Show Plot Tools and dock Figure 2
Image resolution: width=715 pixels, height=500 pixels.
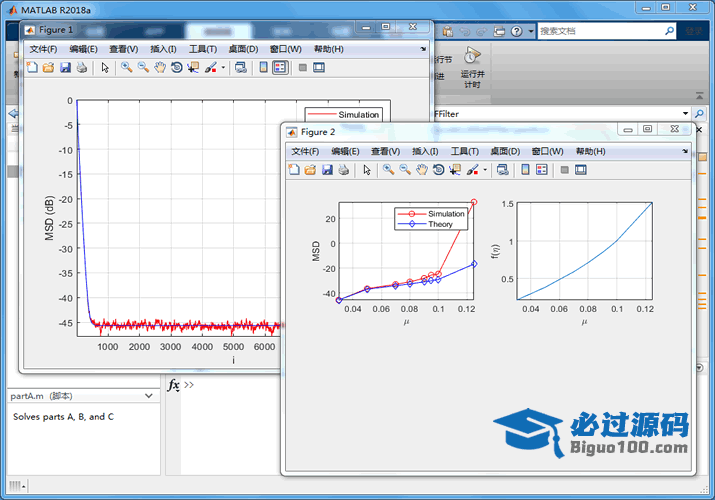(x=580, y=170)
